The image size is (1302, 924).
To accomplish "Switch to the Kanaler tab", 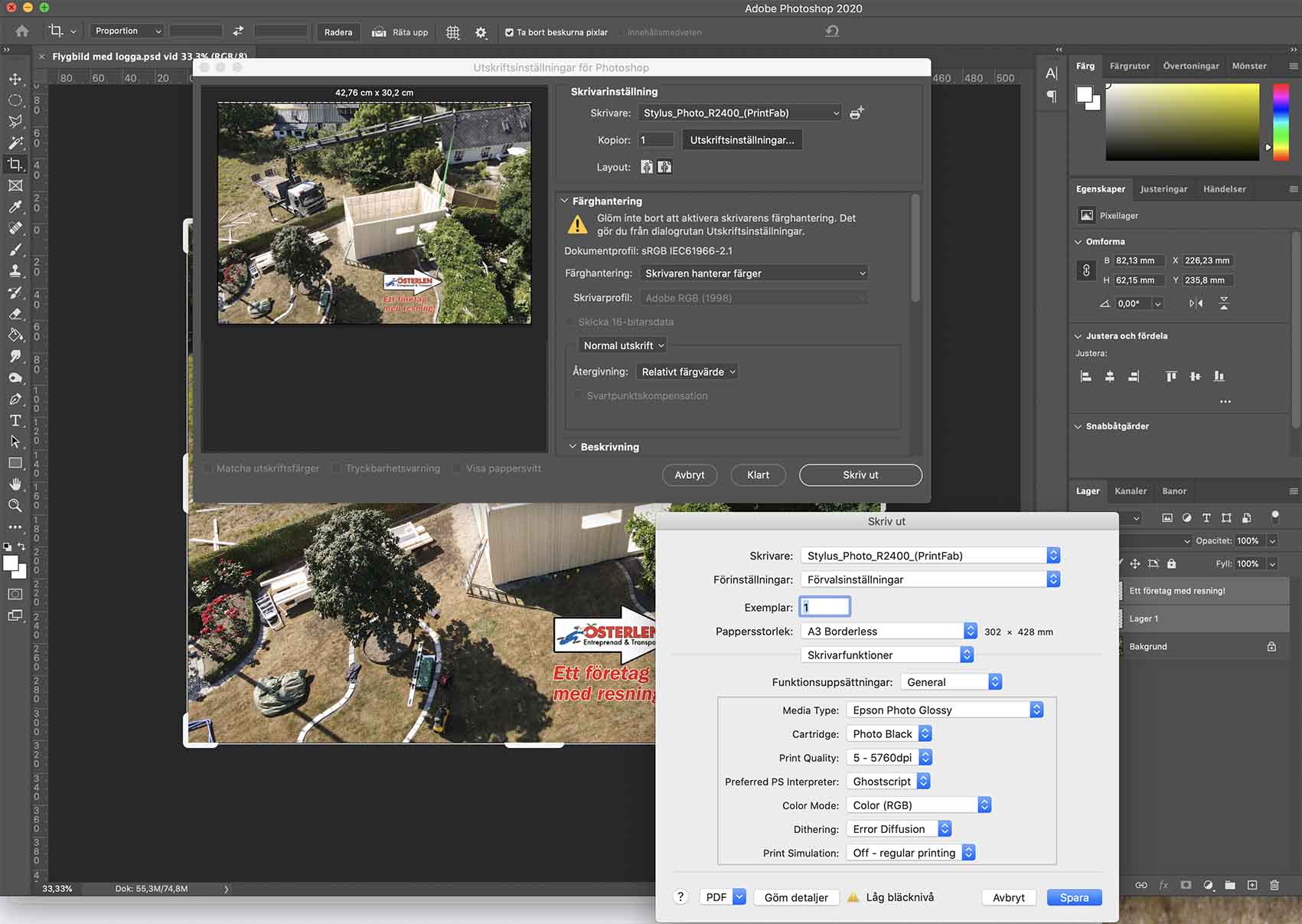I will click(x=1130, y=491).
